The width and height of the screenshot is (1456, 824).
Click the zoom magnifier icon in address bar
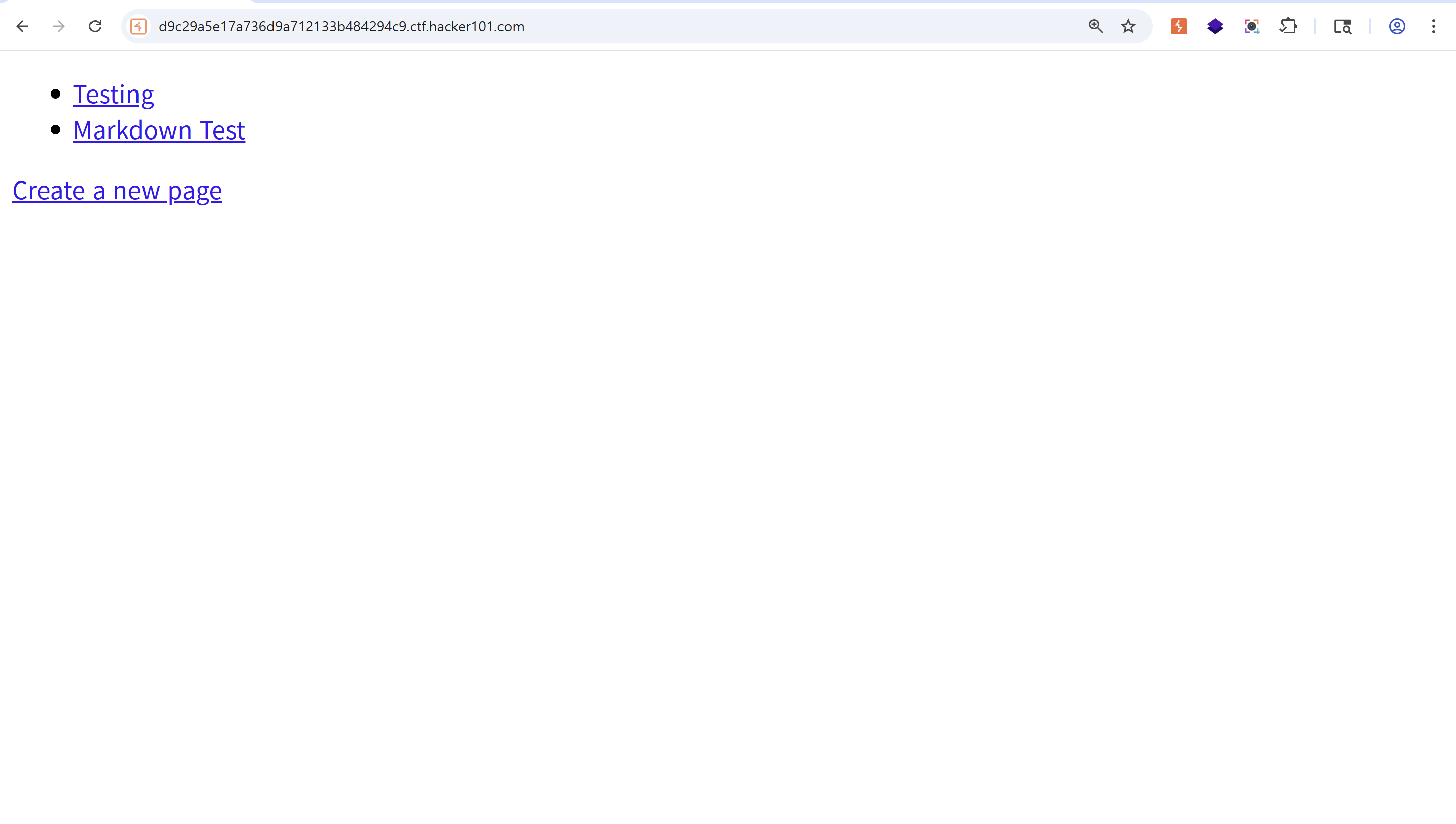pos(1096,27)
